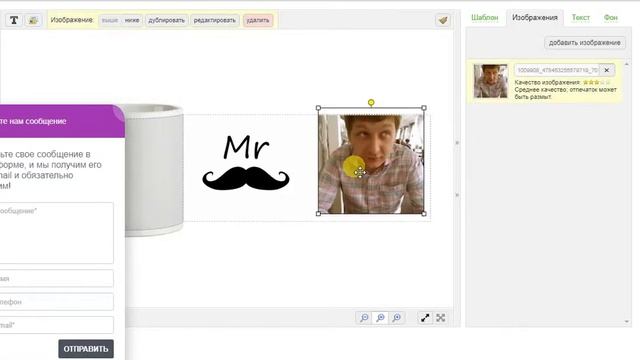Open the Шаблон tab

pyautogui.click(x=485, y=18)
